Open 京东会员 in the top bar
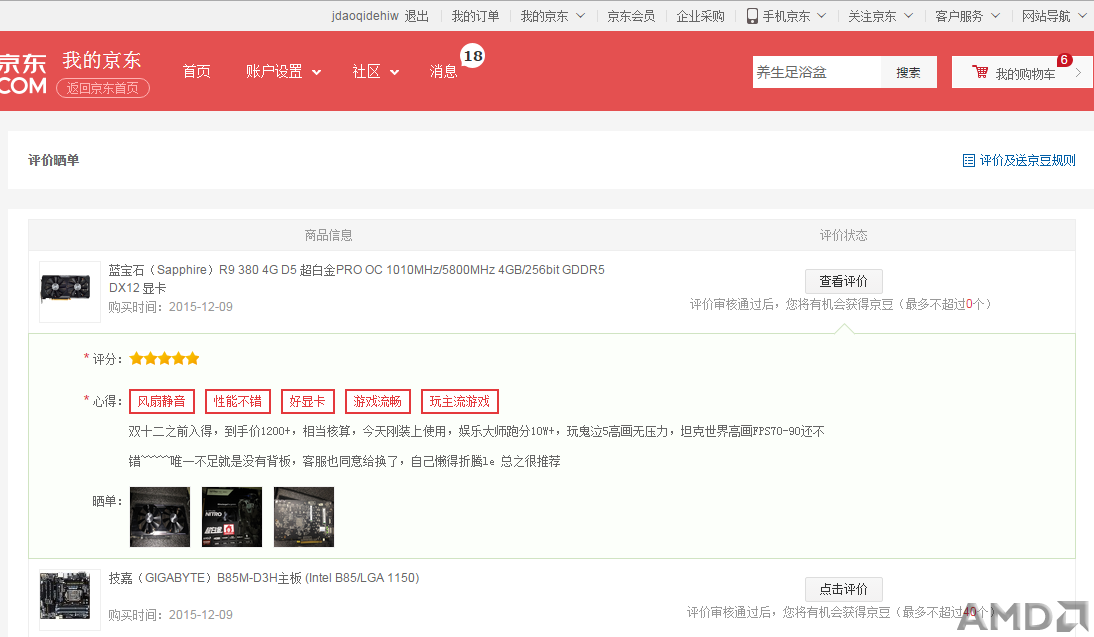Screen dimensions: 1094x637 (631, 16)
